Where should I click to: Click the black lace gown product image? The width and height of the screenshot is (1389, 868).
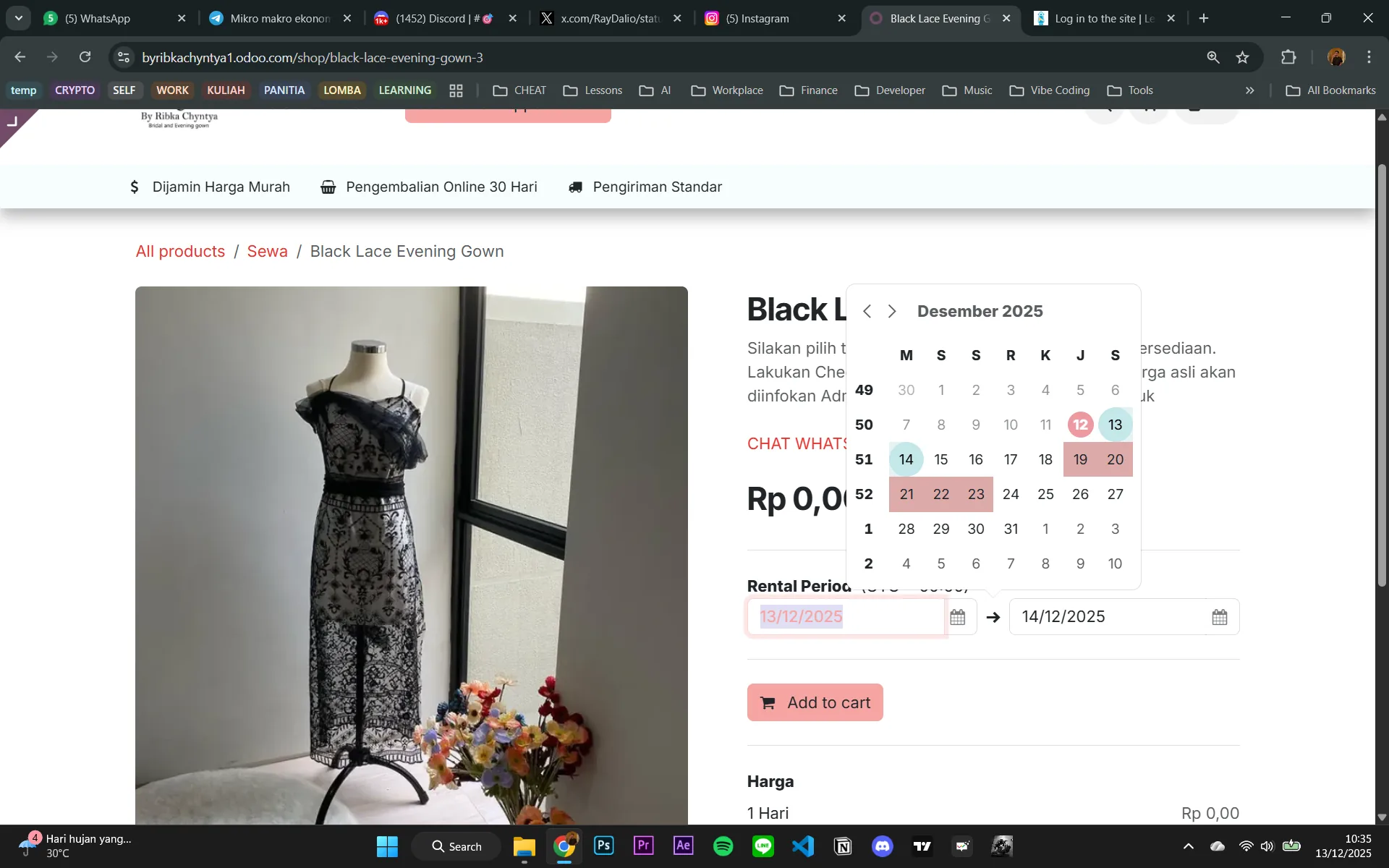[411, 556]
